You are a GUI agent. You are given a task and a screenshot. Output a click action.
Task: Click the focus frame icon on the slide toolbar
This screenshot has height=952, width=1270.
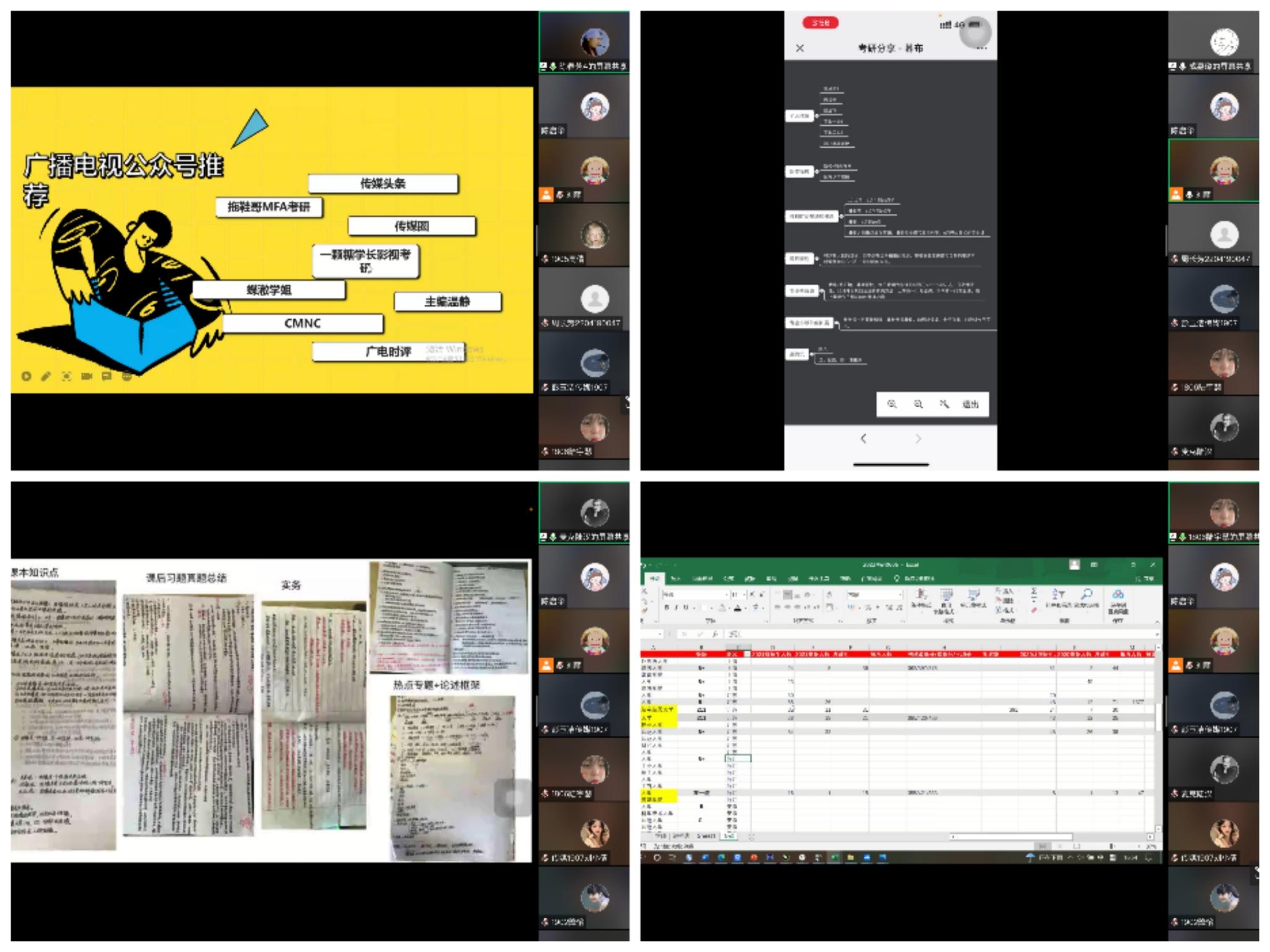point(66,376)
